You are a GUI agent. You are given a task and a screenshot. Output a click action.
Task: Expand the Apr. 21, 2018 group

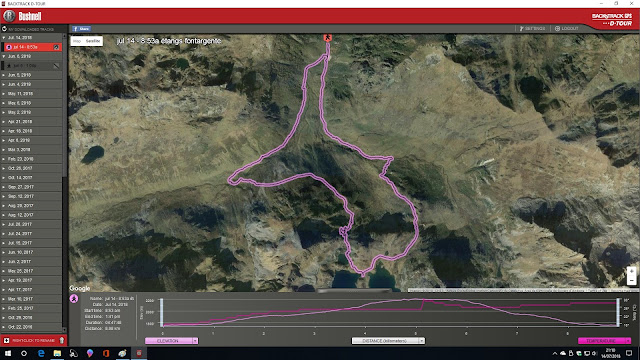[4, 122]
